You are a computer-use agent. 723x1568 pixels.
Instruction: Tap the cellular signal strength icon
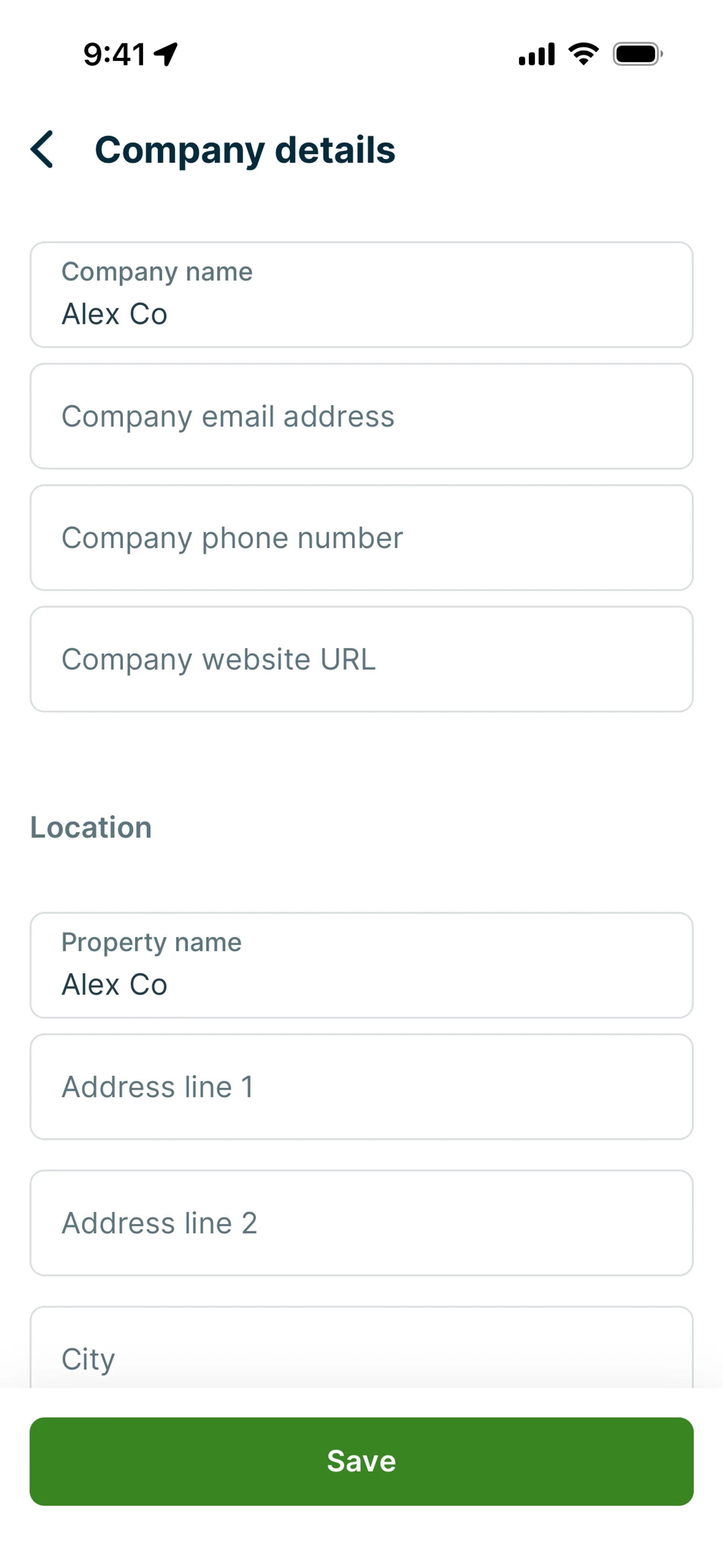click(536, 54)
